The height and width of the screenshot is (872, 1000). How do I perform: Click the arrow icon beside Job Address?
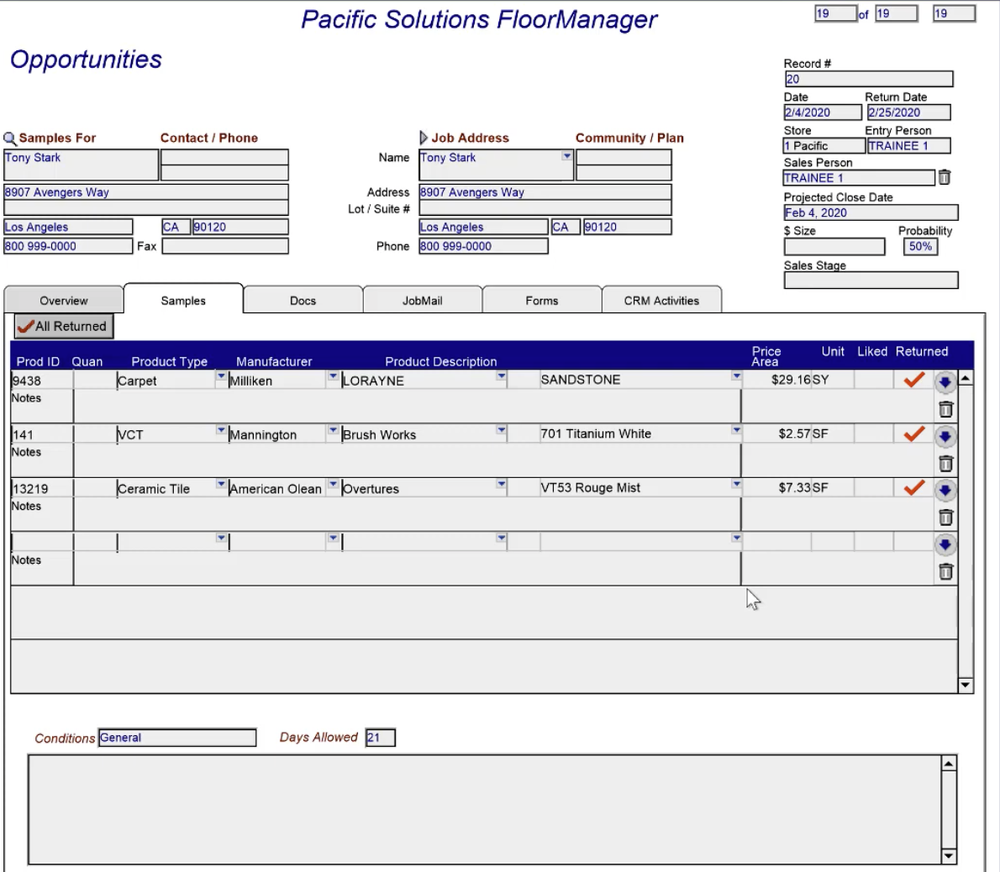click(423, 138)
